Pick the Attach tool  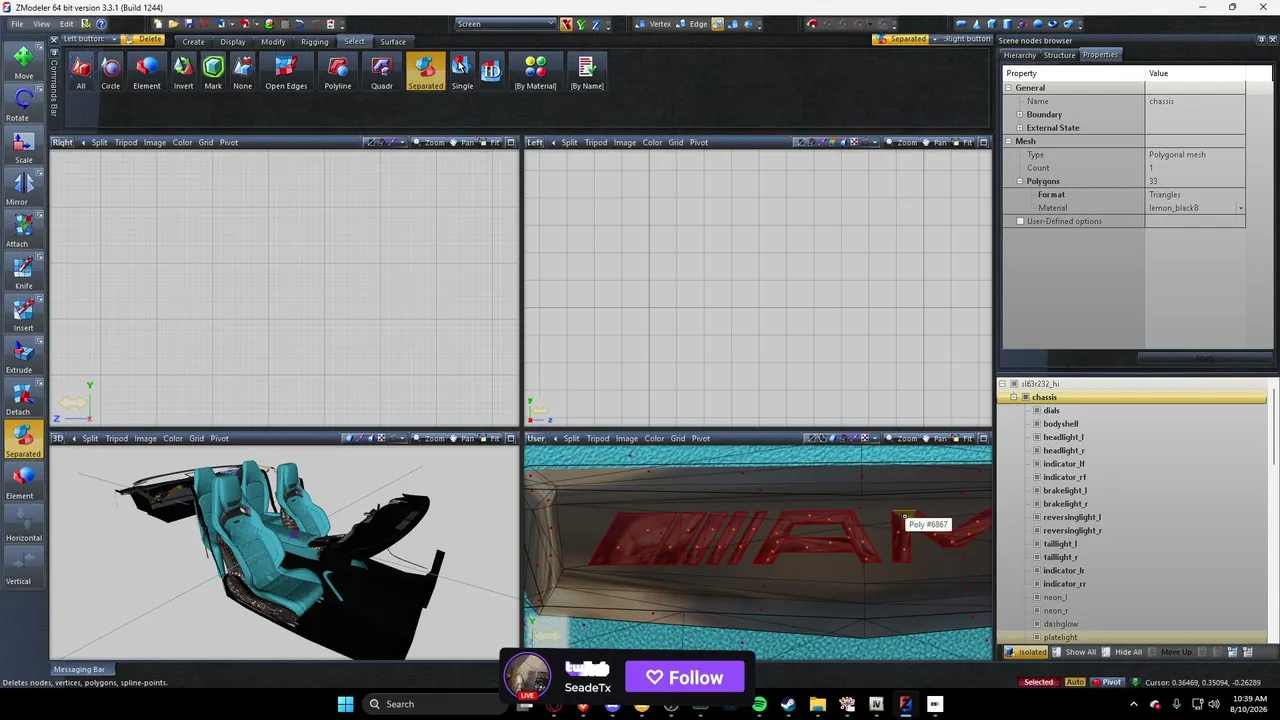(23, 230)
